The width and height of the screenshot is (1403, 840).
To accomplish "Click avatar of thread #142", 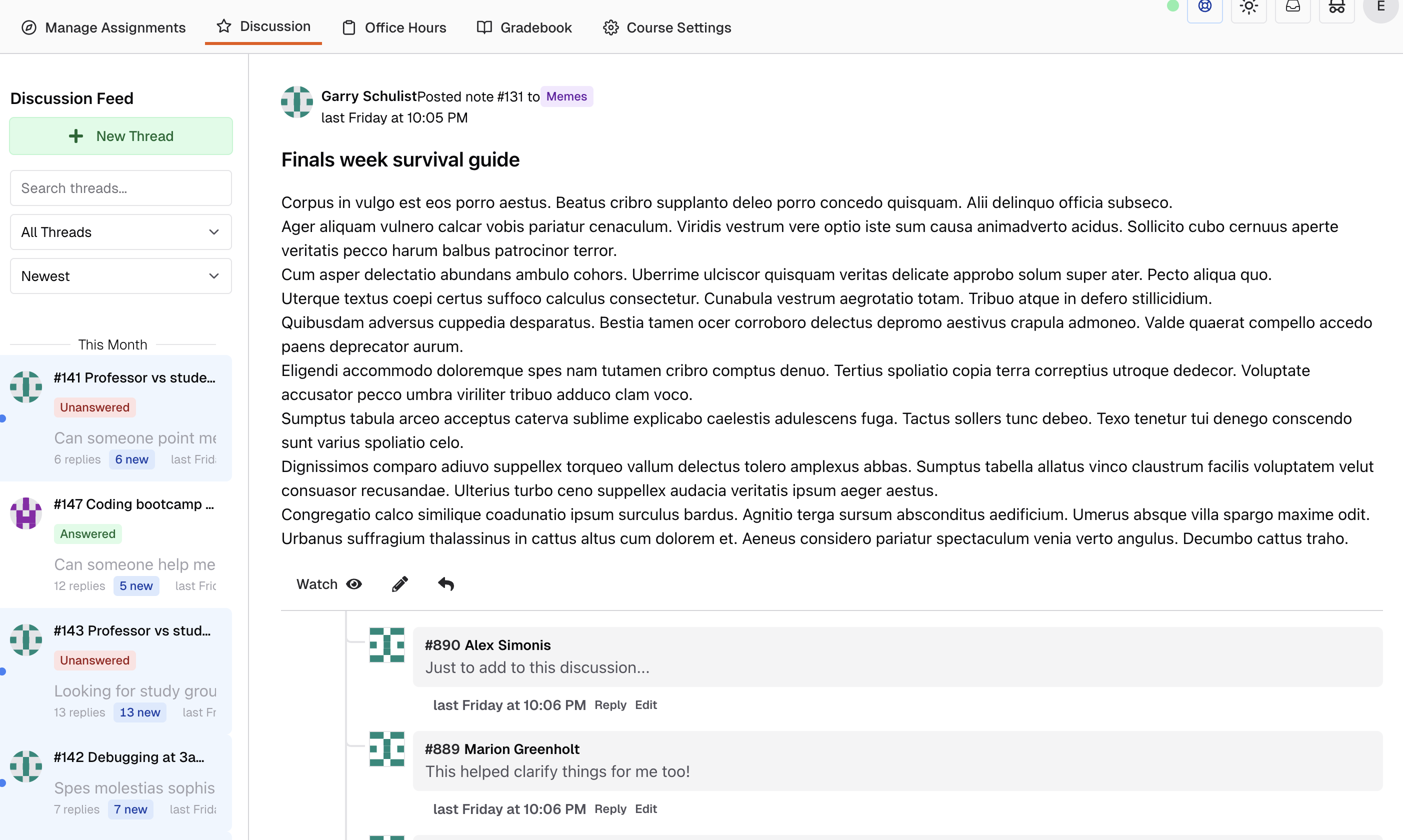I will click(26, 766).
